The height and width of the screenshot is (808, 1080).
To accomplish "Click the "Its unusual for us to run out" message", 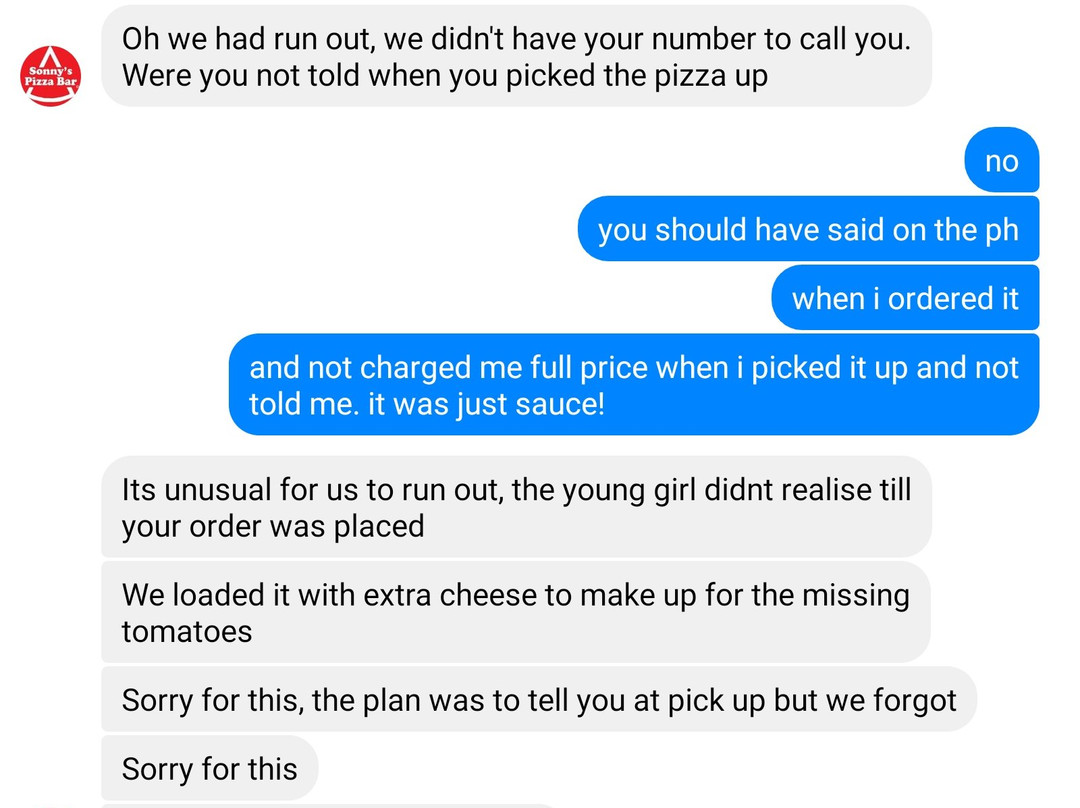I will coord(516,507).
